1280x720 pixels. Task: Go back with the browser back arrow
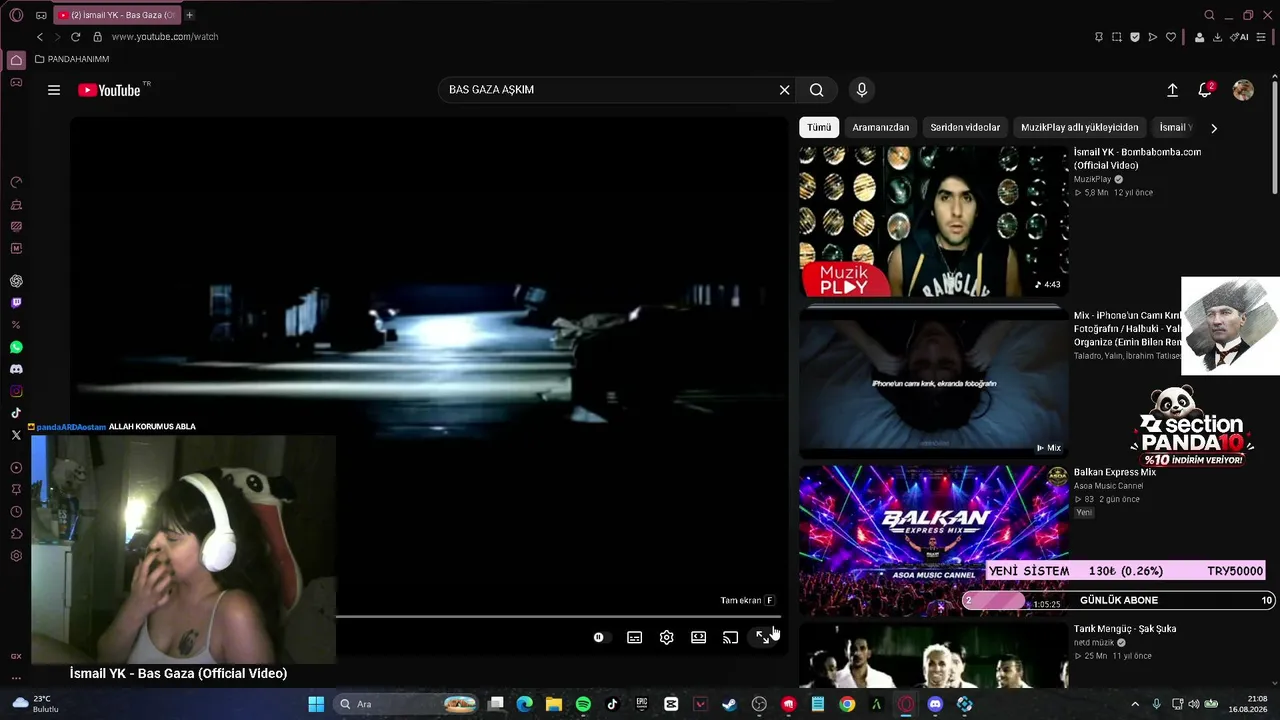(x=40, y=37)
